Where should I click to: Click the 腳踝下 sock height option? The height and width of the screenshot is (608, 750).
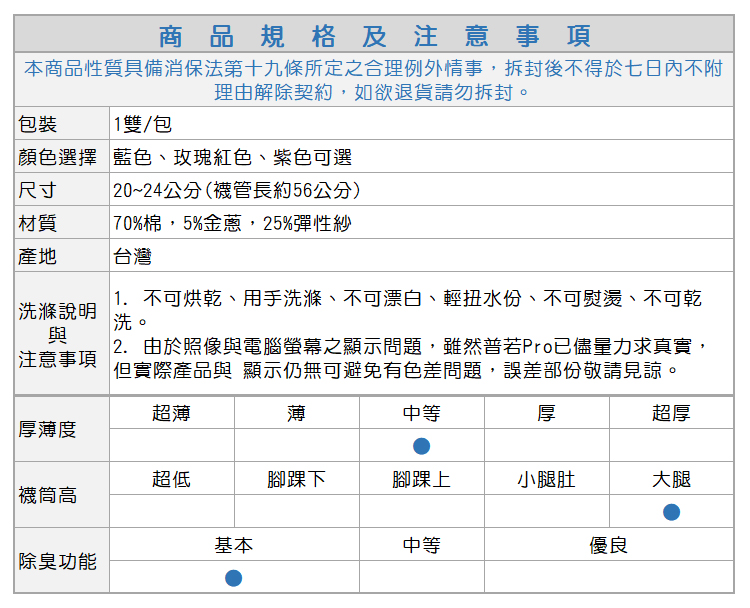tap(297, 480)
